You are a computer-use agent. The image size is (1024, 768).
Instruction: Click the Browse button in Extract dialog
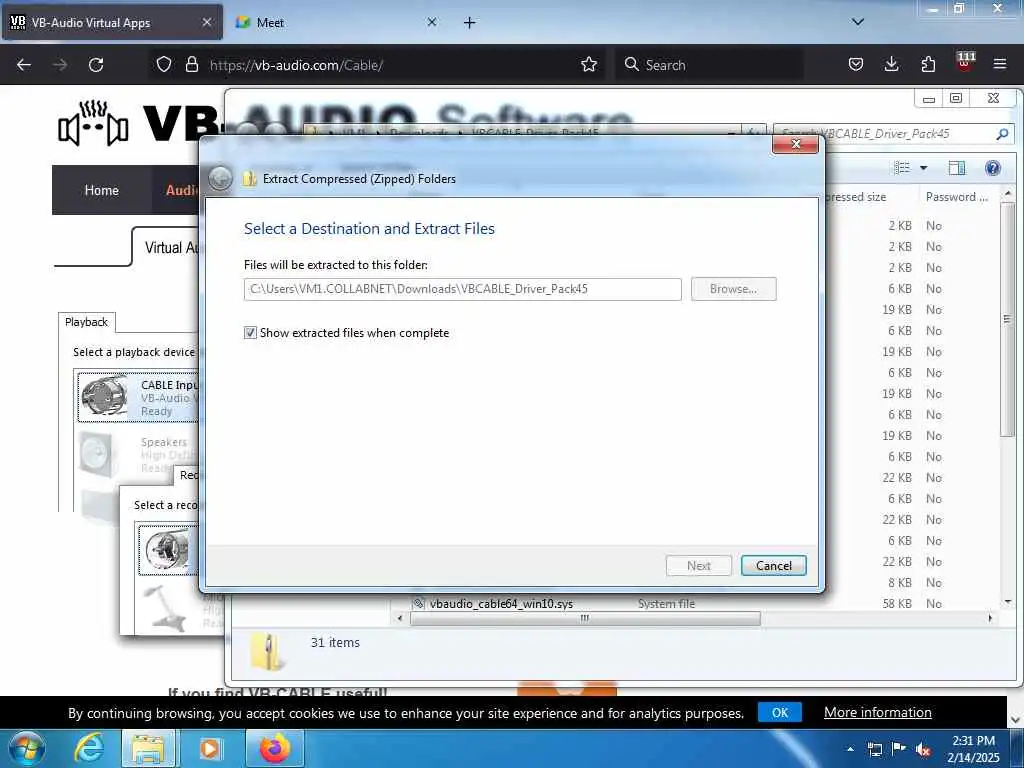tap(733, 289)
